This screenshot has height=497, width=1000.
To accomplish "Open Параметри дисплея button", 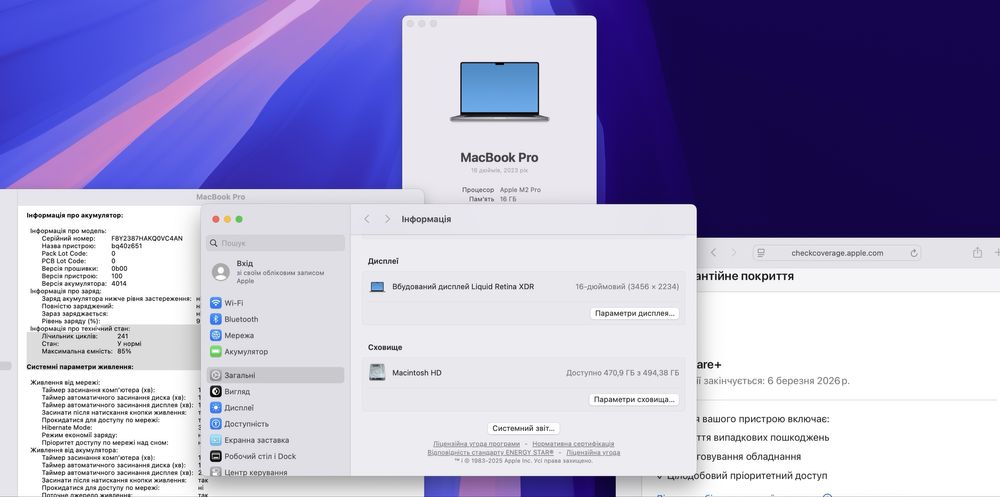I will (x=634, y=313).
